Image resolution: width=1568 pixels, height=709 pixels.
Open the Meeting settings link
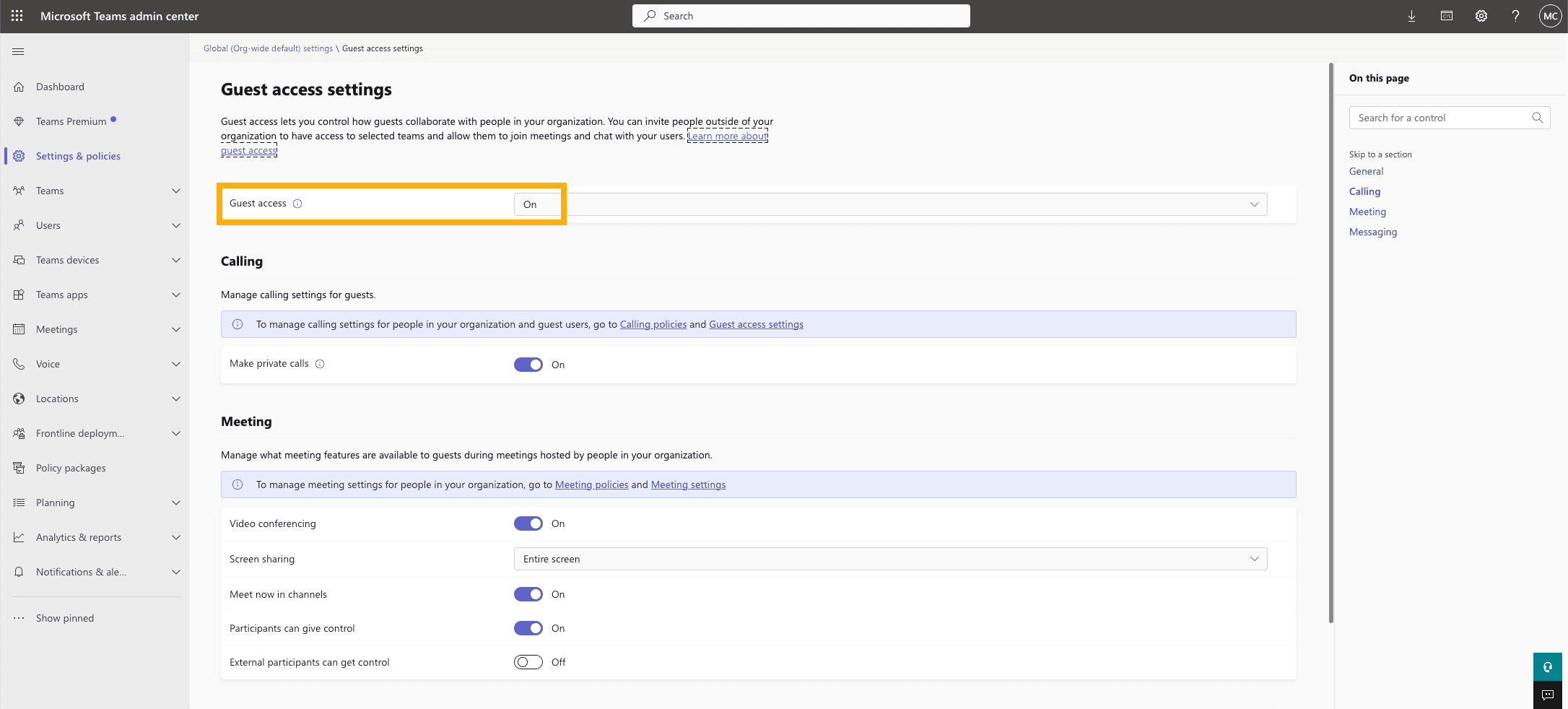(688, 484)
